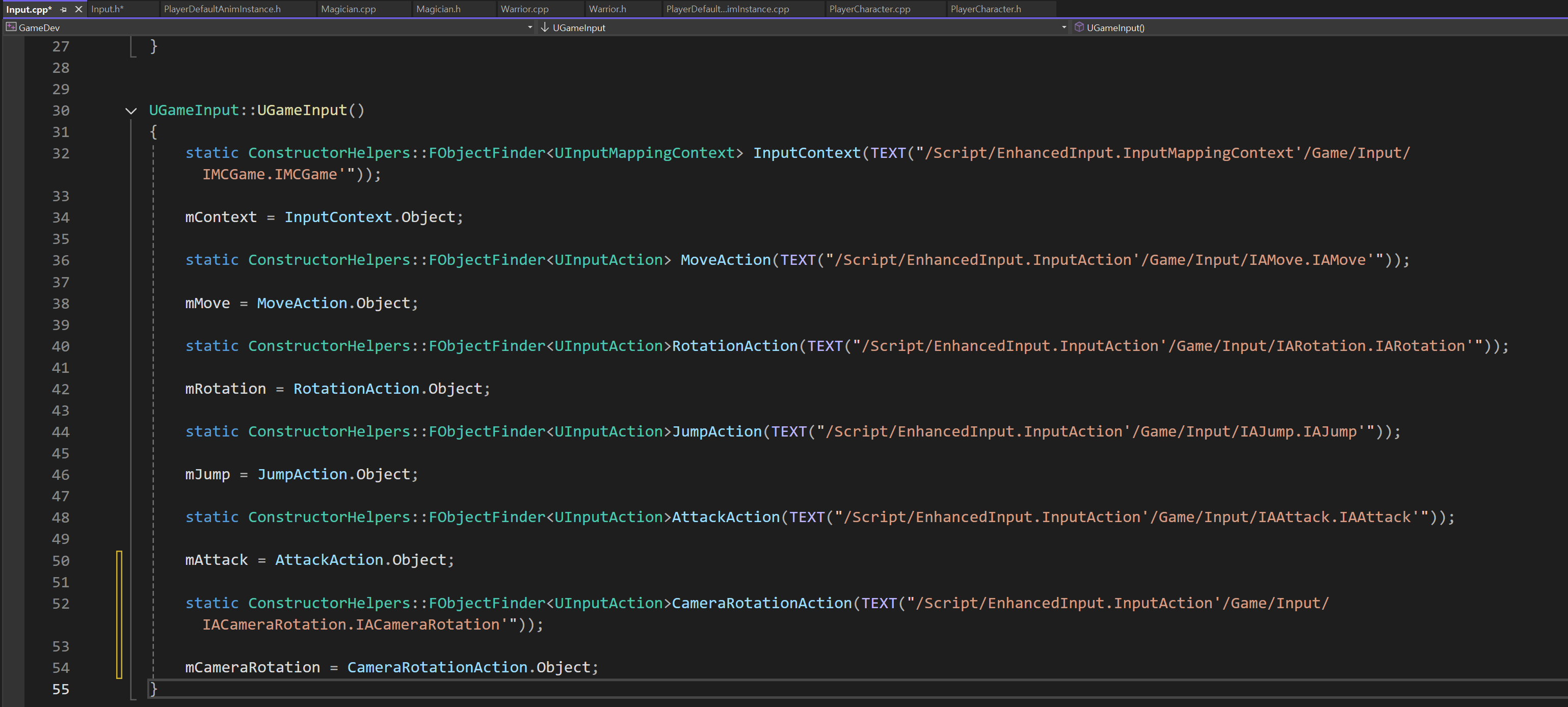
Task: Click the GameDev project icon
Action: click(11, 28)
